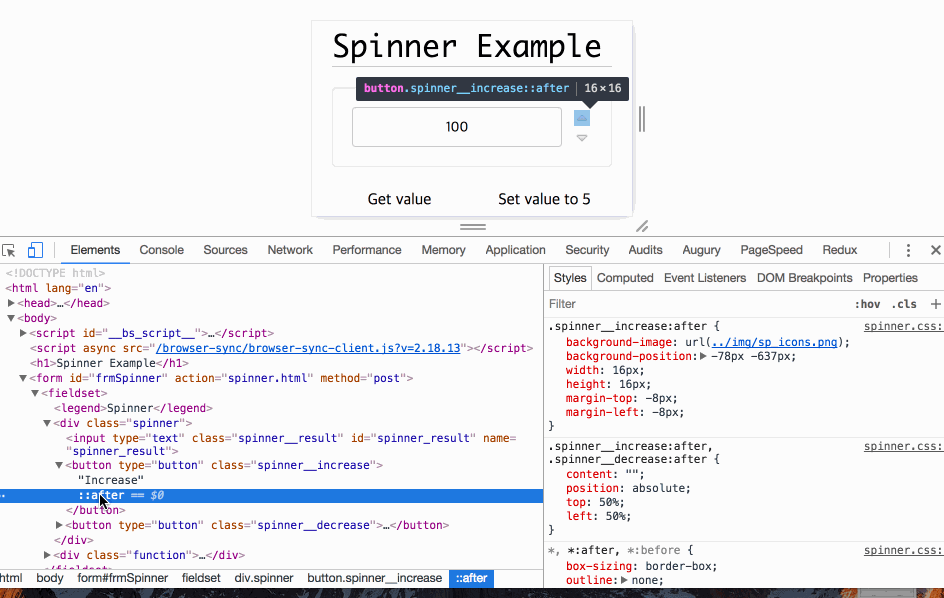Open the Console tab
Viewport: 944px width, 598px height.
161,250
